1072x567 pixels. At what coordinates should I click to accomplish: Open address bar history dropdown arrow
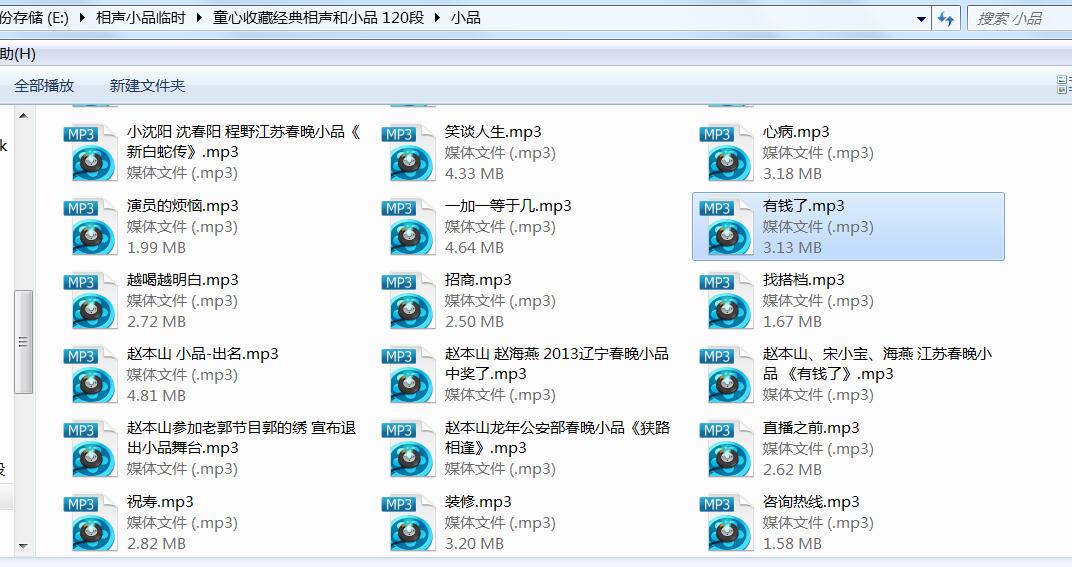click(921, 19)
